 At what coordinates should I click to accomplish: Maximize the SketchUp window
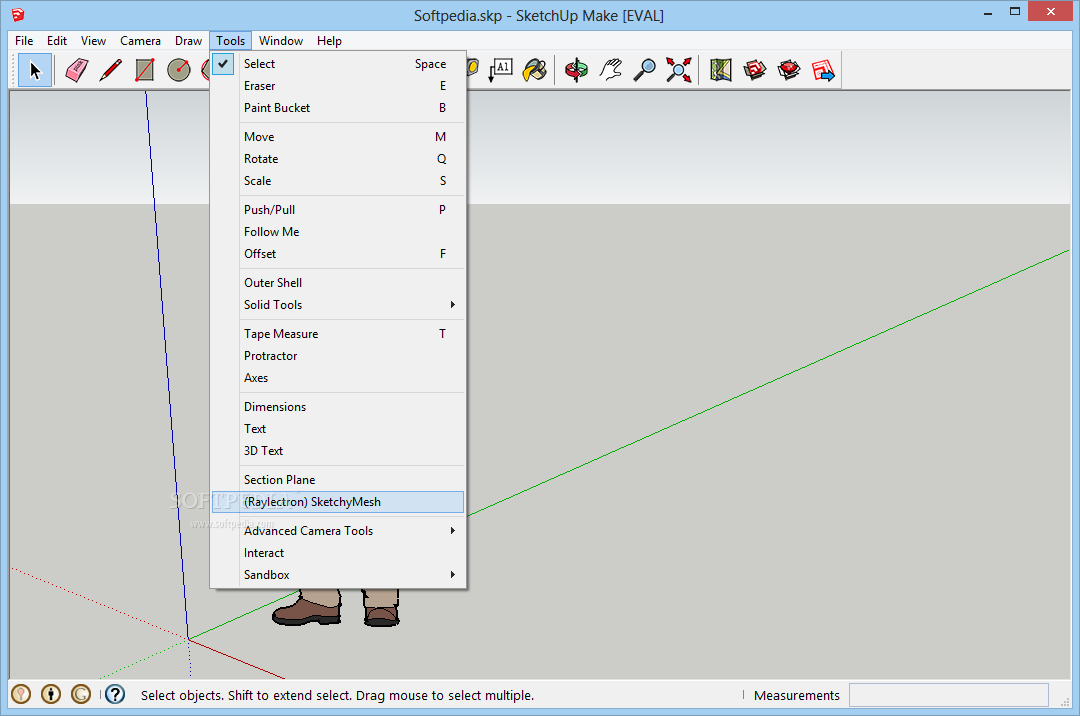(x=1015, y=11)
